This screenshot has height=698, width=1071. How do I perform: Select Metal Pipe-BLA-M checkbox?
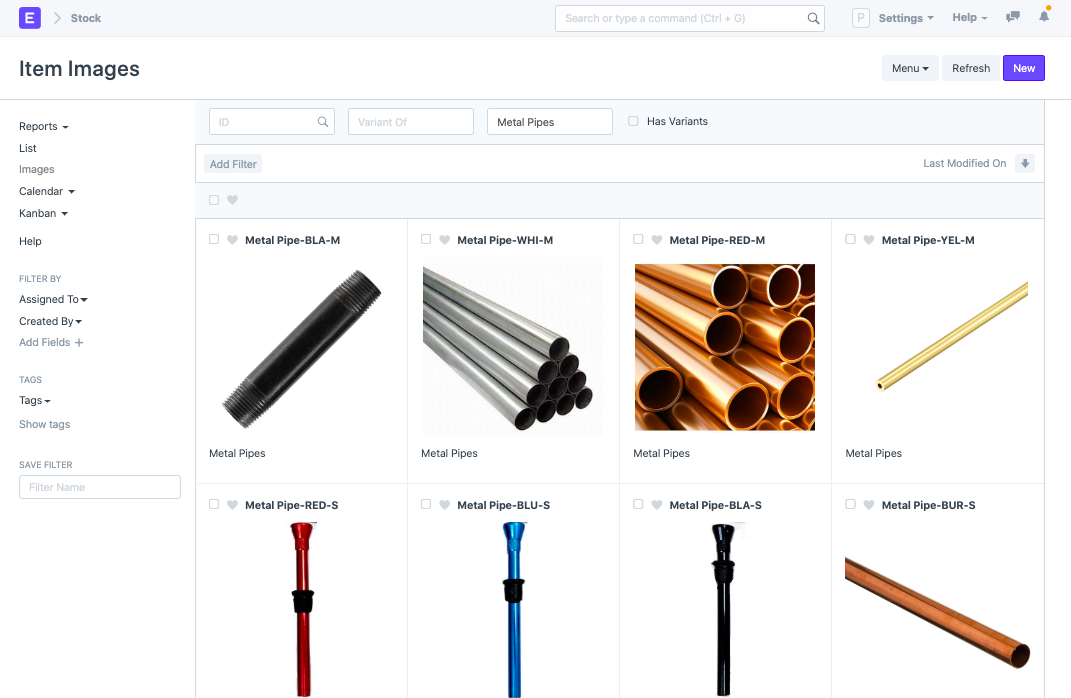tap(214, 239)
